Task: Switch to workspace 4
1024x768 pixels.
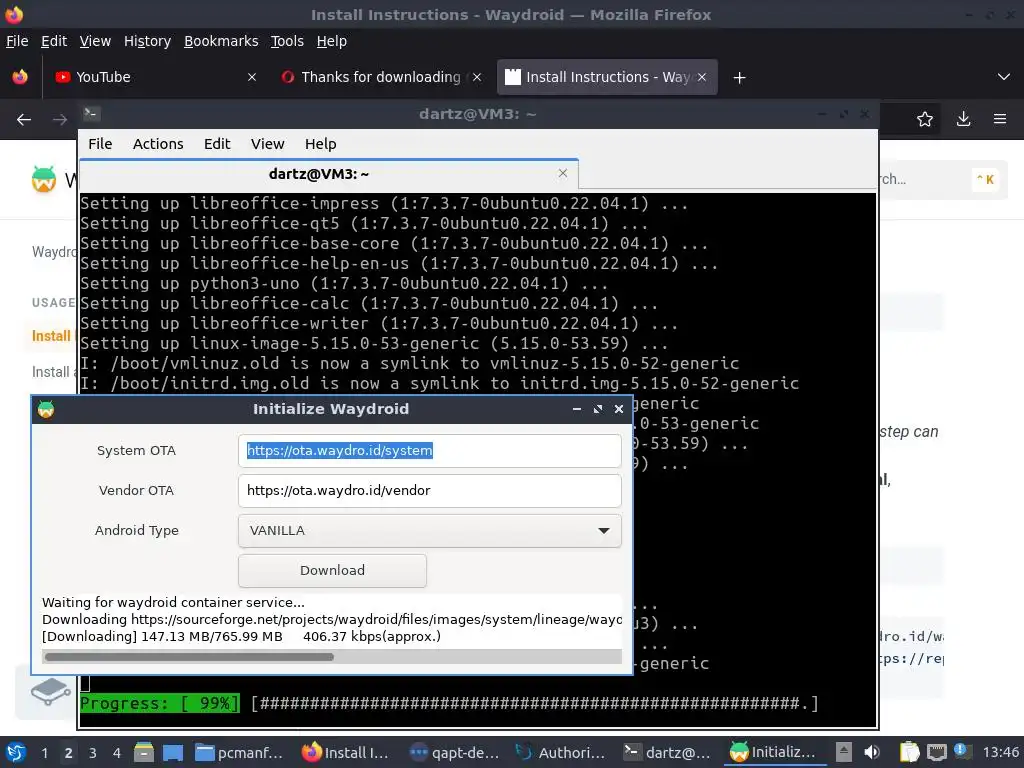Action: (x=117, y=753)
